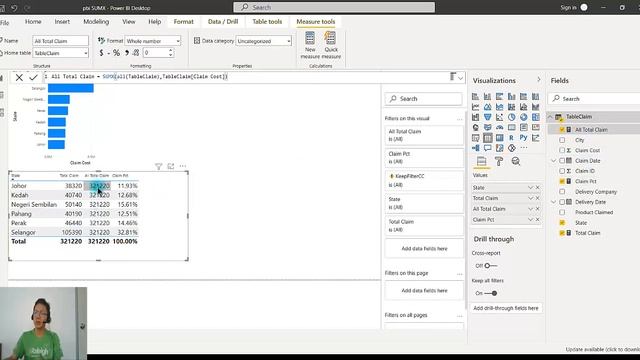Select the Matrix visual
The width and height of the screenshot is (640, 360).
(500, 138)
